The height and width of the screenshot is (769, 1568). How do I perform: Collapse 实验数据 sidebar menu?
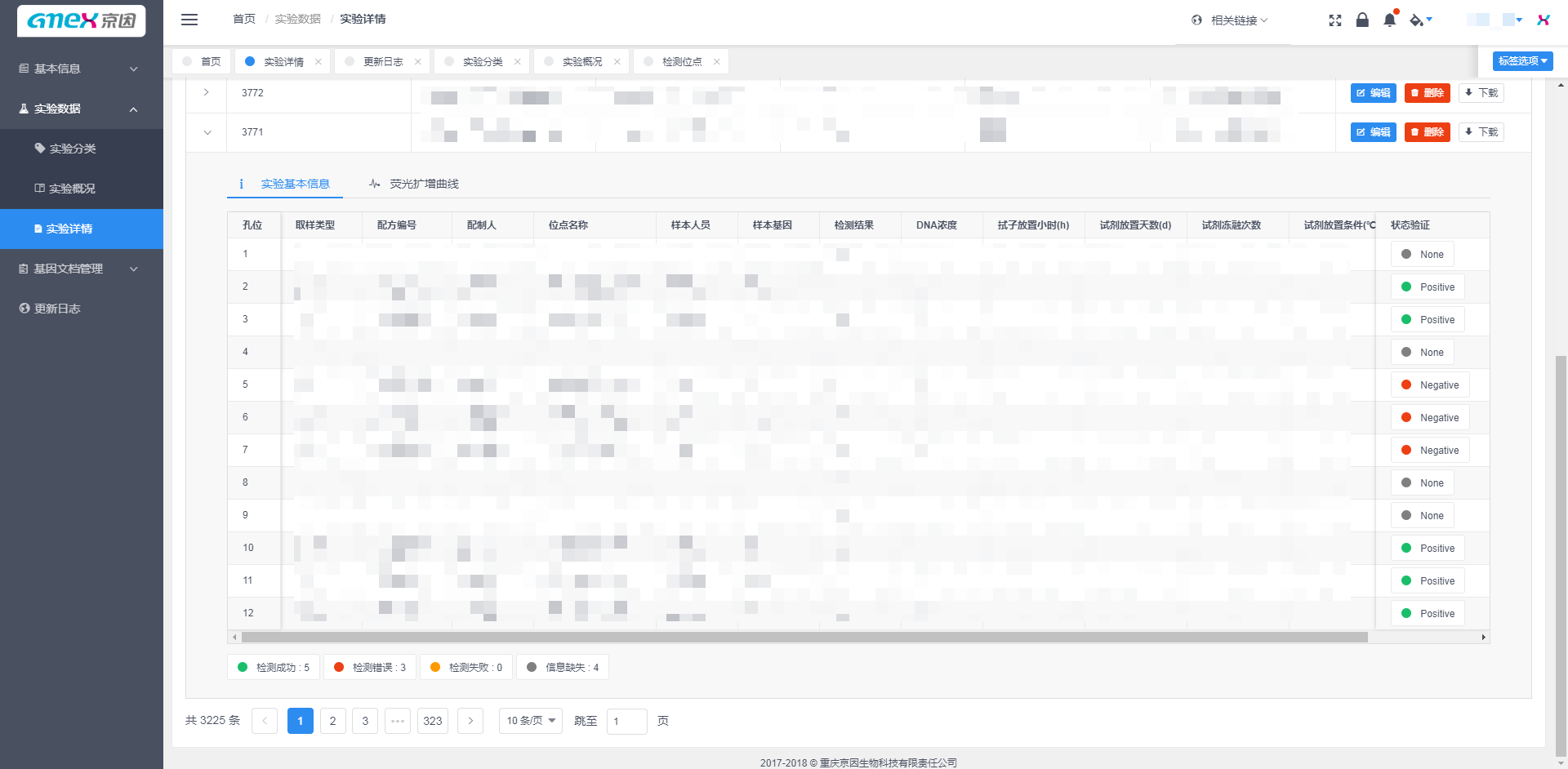click(82, 109)
